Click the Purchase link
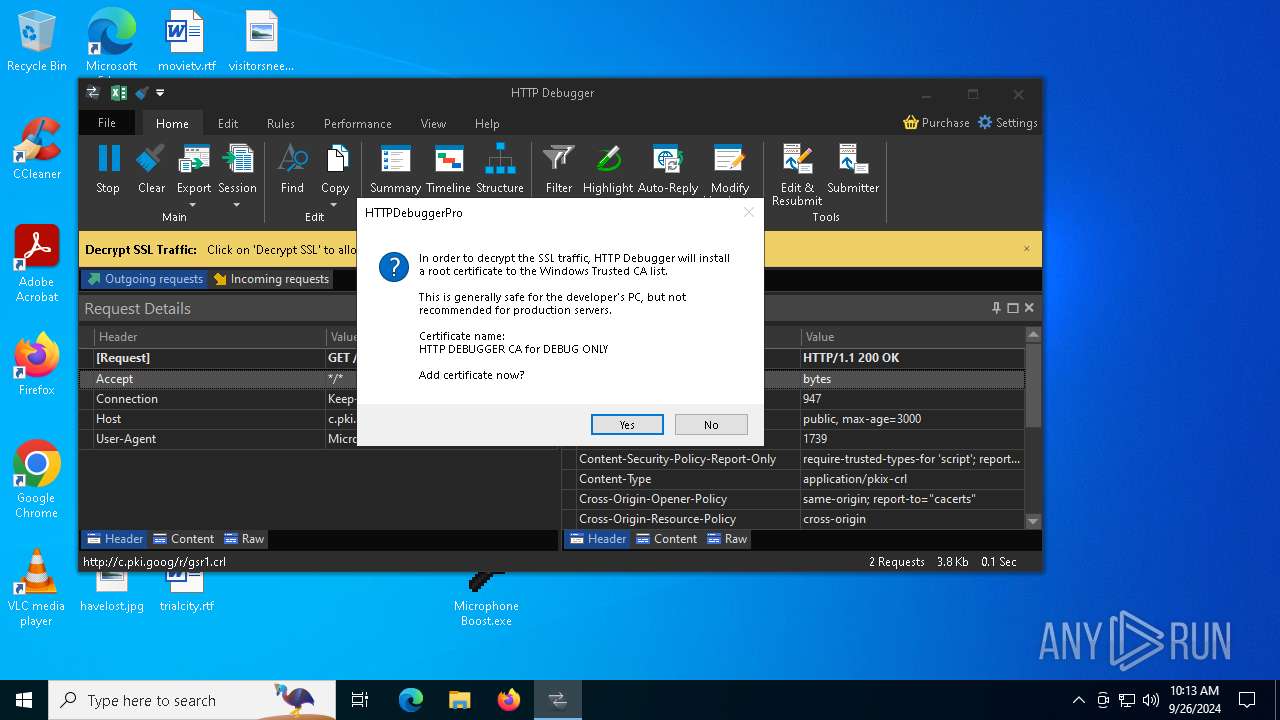The image size is (1280, 720). tap(936, 122)
